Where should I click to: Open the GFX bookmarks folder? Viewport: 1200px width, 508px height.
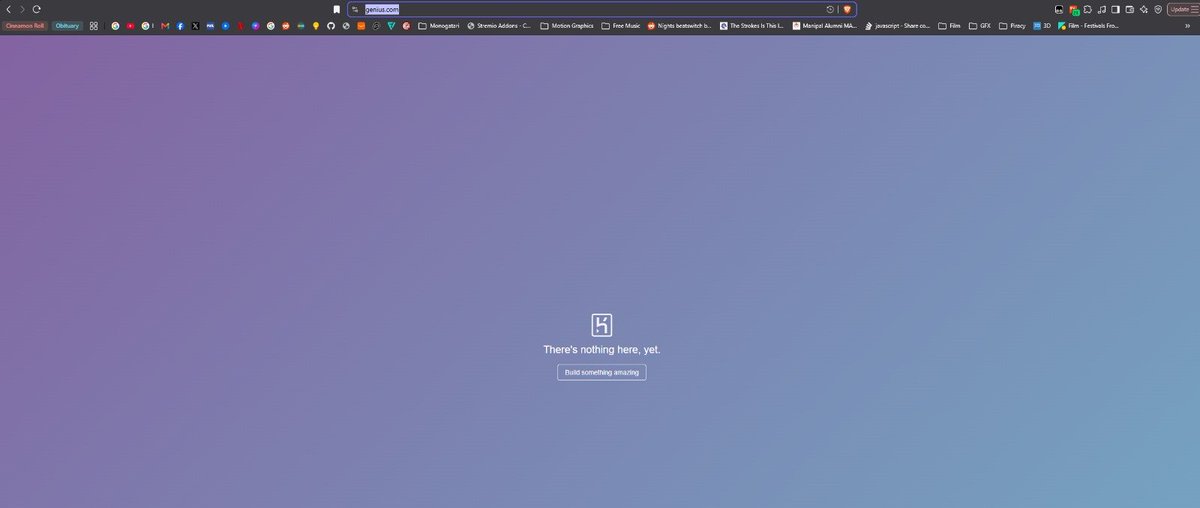click(978, 26)
